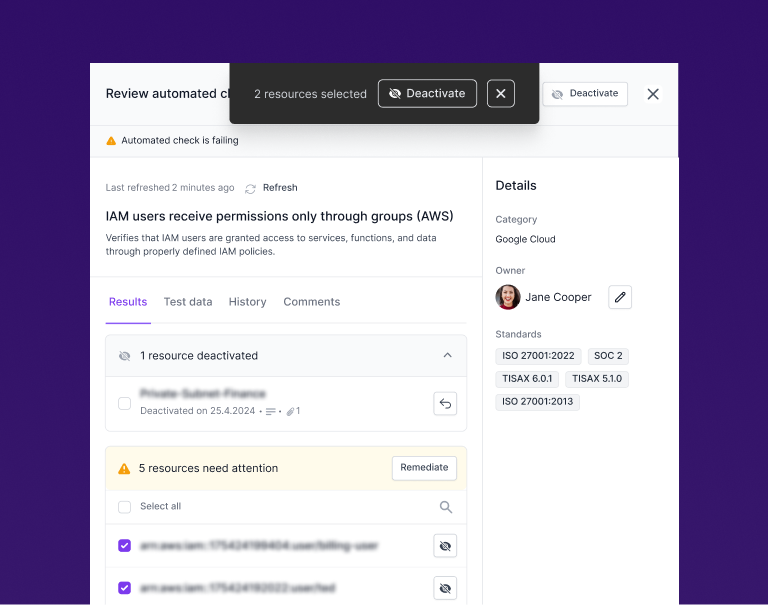Hide the billing-user resource with its eye-slash icon
The width and height of the screenshot is (768, 605).
(445, 546)
